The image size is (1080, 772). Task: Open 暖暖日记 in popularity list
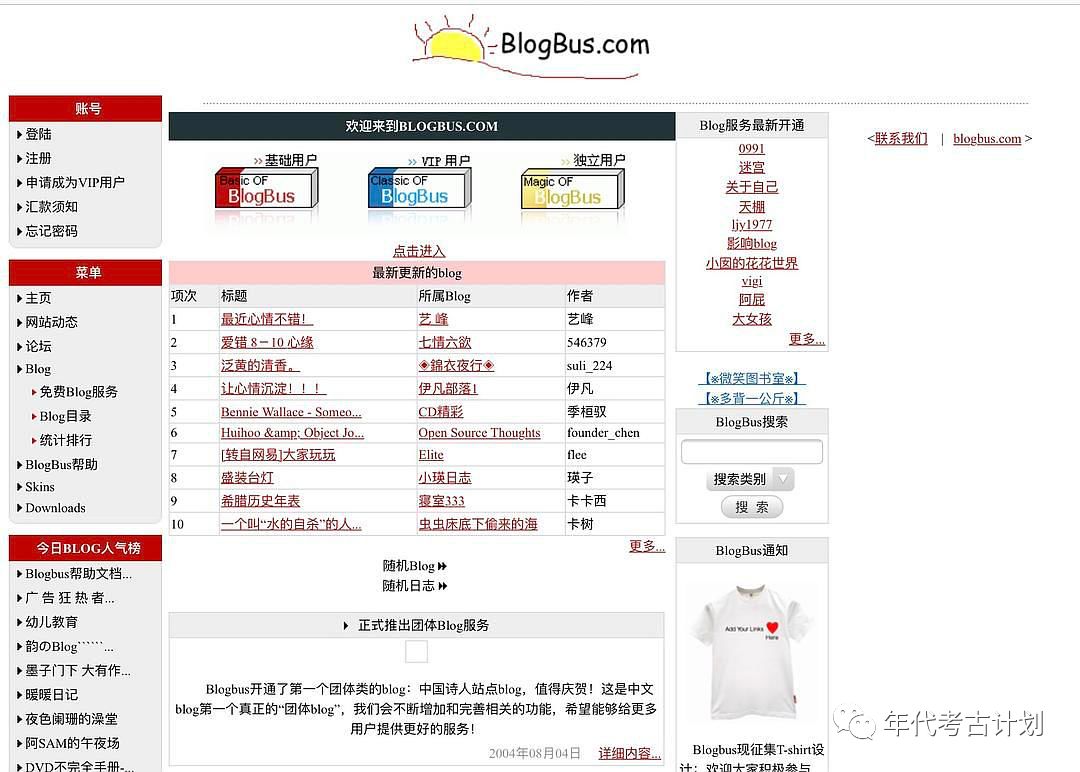click(52, 694)
